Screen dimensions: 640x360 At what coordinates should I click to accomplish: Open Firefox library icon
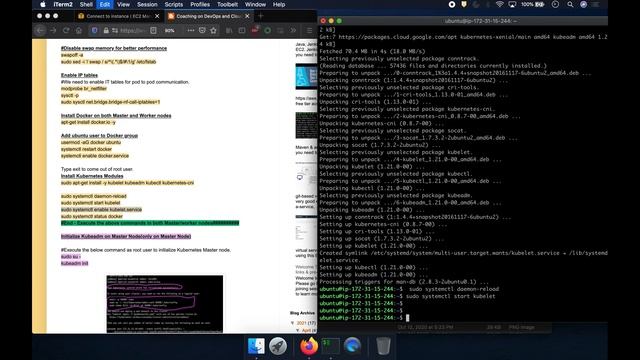click(229, 30)
